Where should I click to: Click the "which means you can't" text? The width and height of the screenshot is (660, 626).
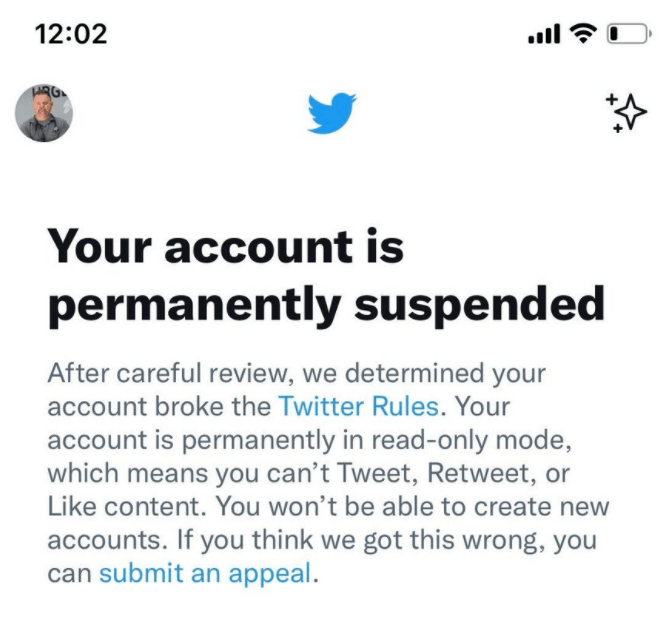pyautogui.click(x=168, y=474)
